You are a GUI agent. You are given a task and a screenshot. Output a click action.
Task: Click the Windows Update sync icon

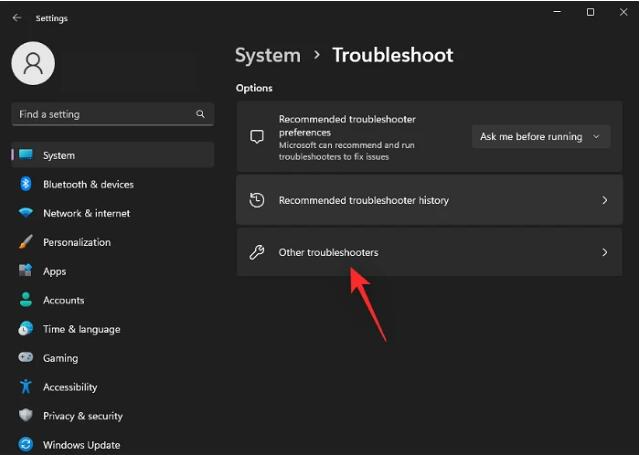click(x=26, y=444)
